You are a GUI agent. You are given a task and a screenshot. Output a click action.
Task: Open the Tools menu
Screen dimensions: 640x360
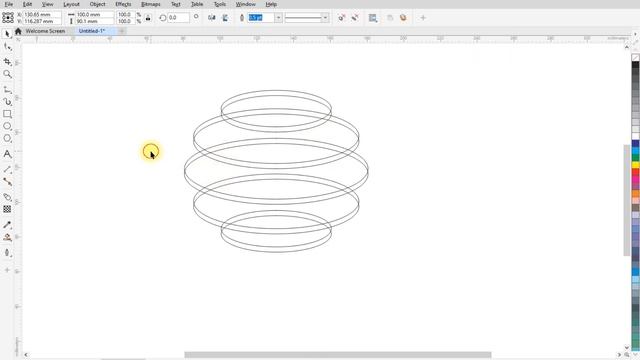[x=220, y=4]
